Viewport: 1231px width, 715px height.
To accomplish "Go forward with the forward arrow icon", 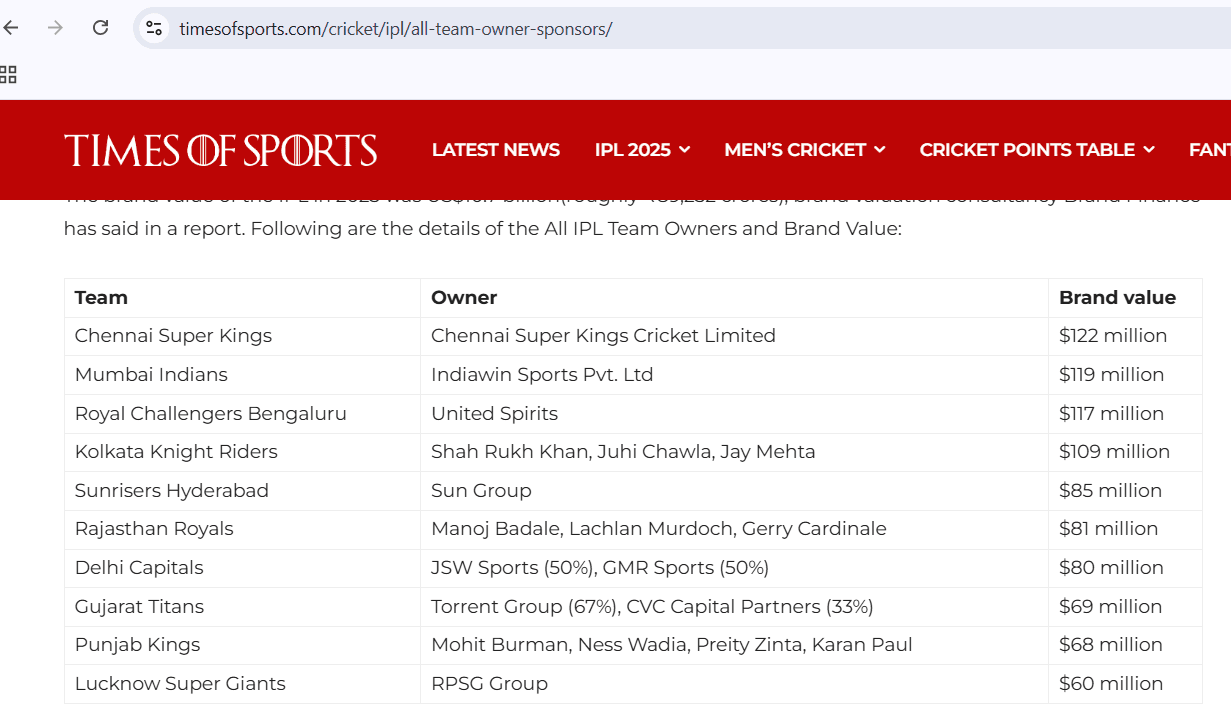I will click(55, 27).
